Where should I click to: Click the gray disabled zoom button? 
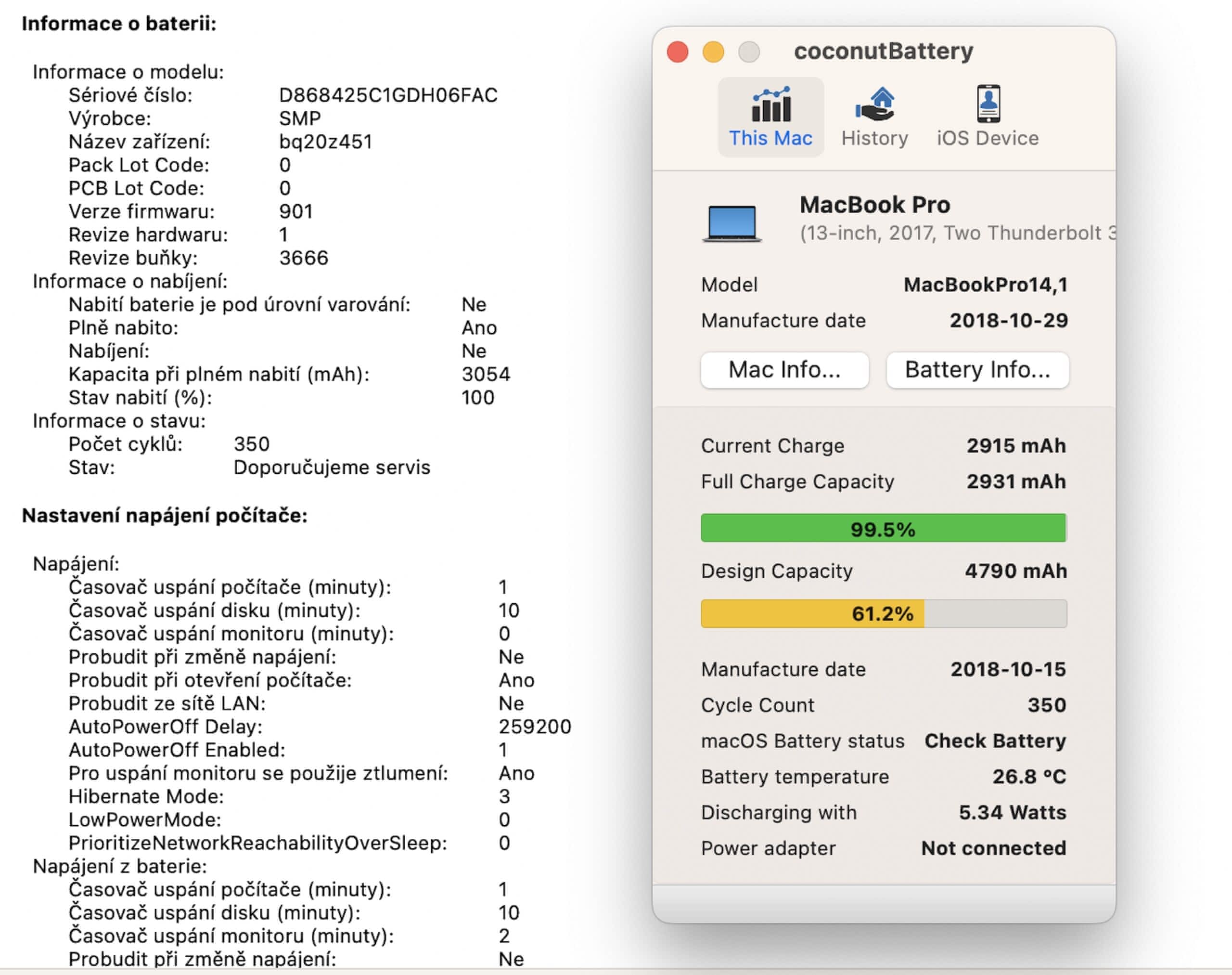point(749,52)
